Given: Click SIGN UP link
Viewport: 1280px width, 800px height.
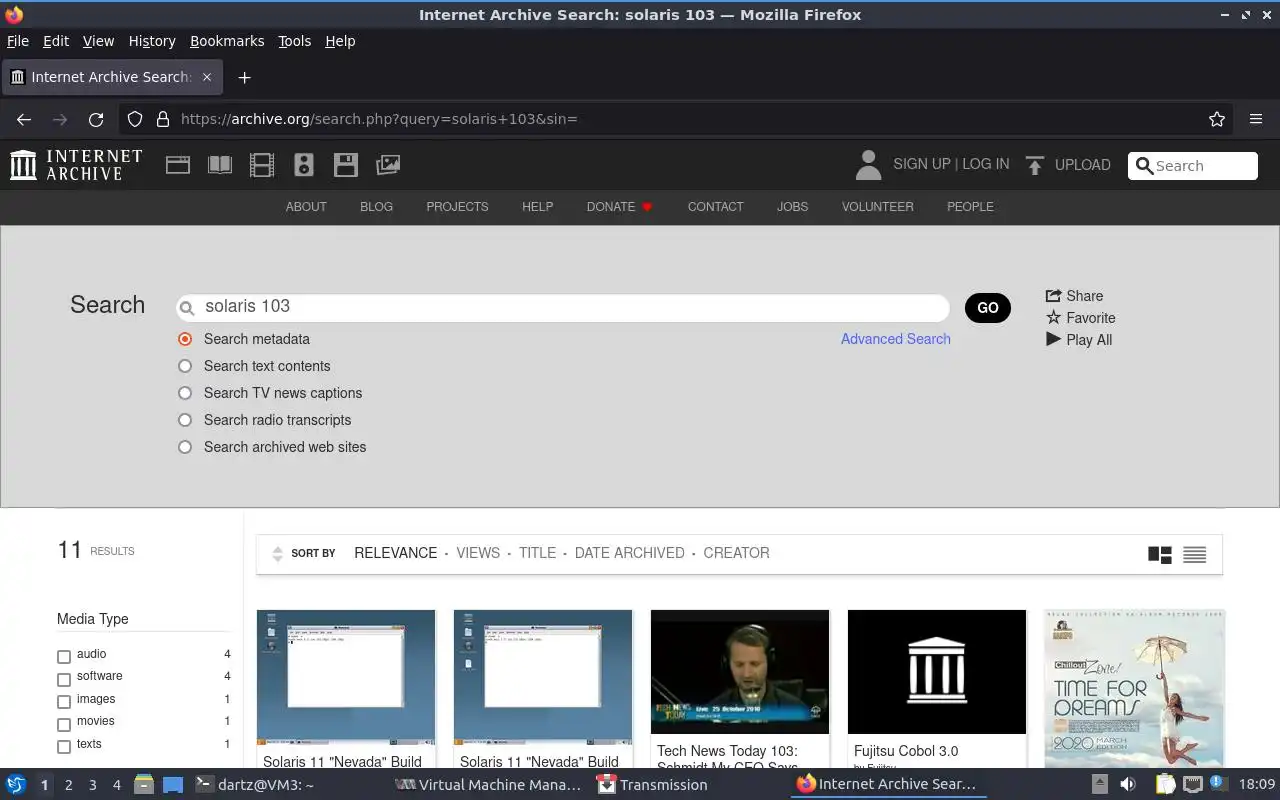Looking at the screenshot, I should [x=922, y=164].
